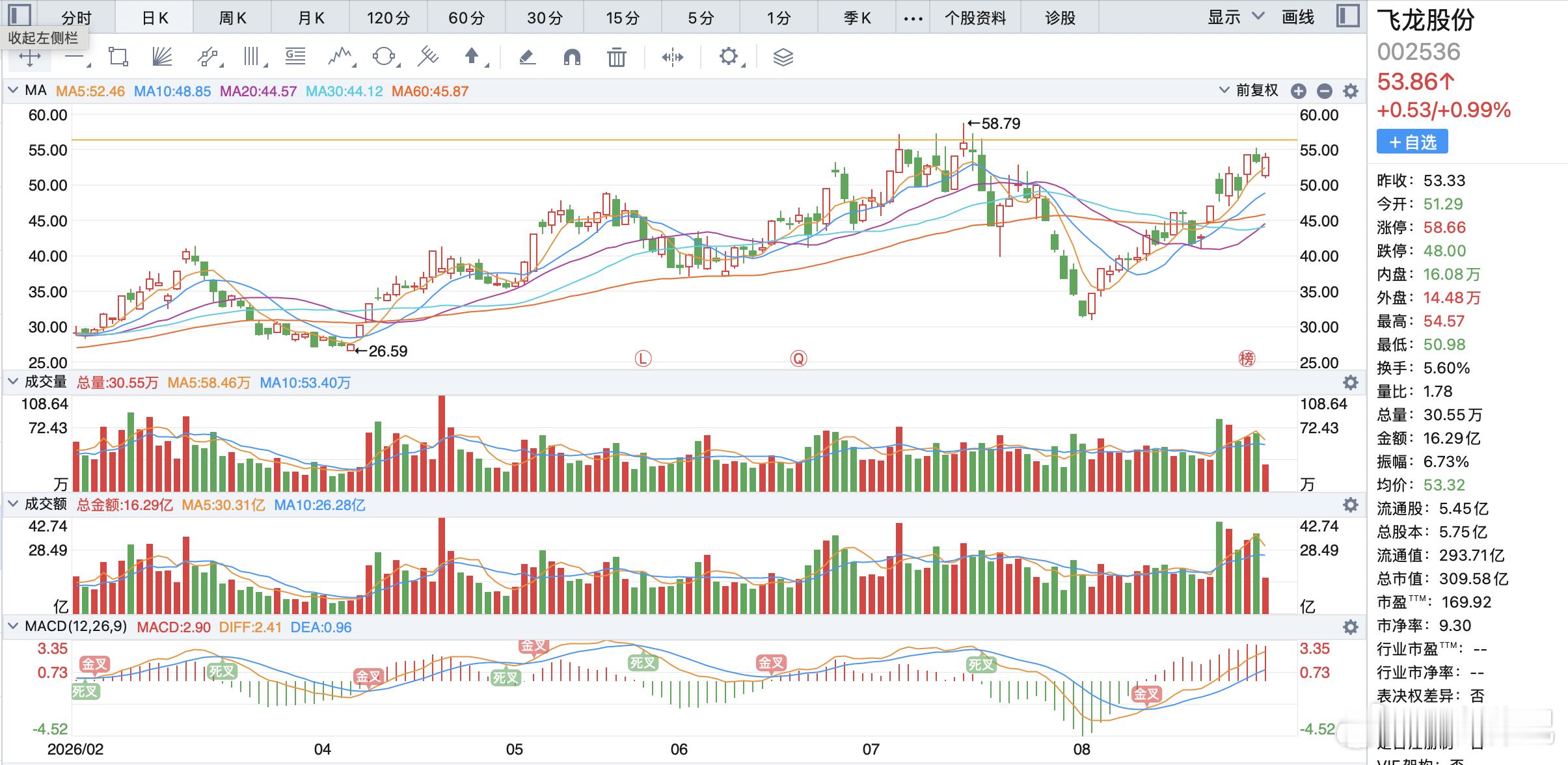Click the 画线 drawing button
This screenshot has height=765, width=1568.
pyautogui.click(x=1298, y=18)
